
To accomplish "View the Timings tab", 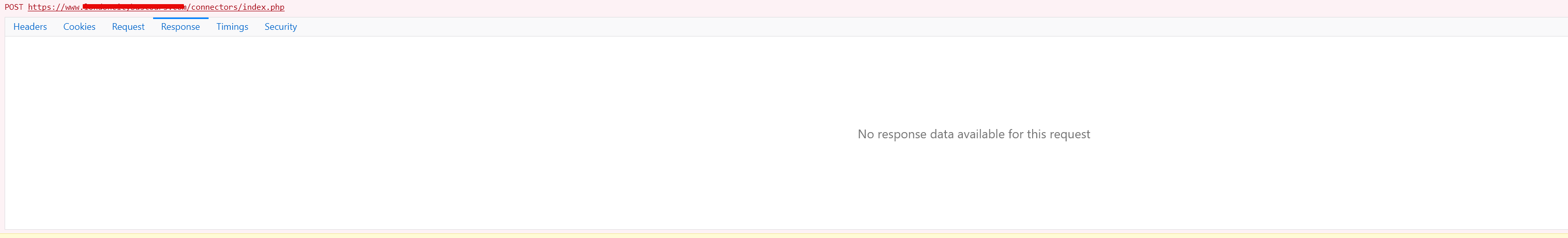I will coord(232,27).
